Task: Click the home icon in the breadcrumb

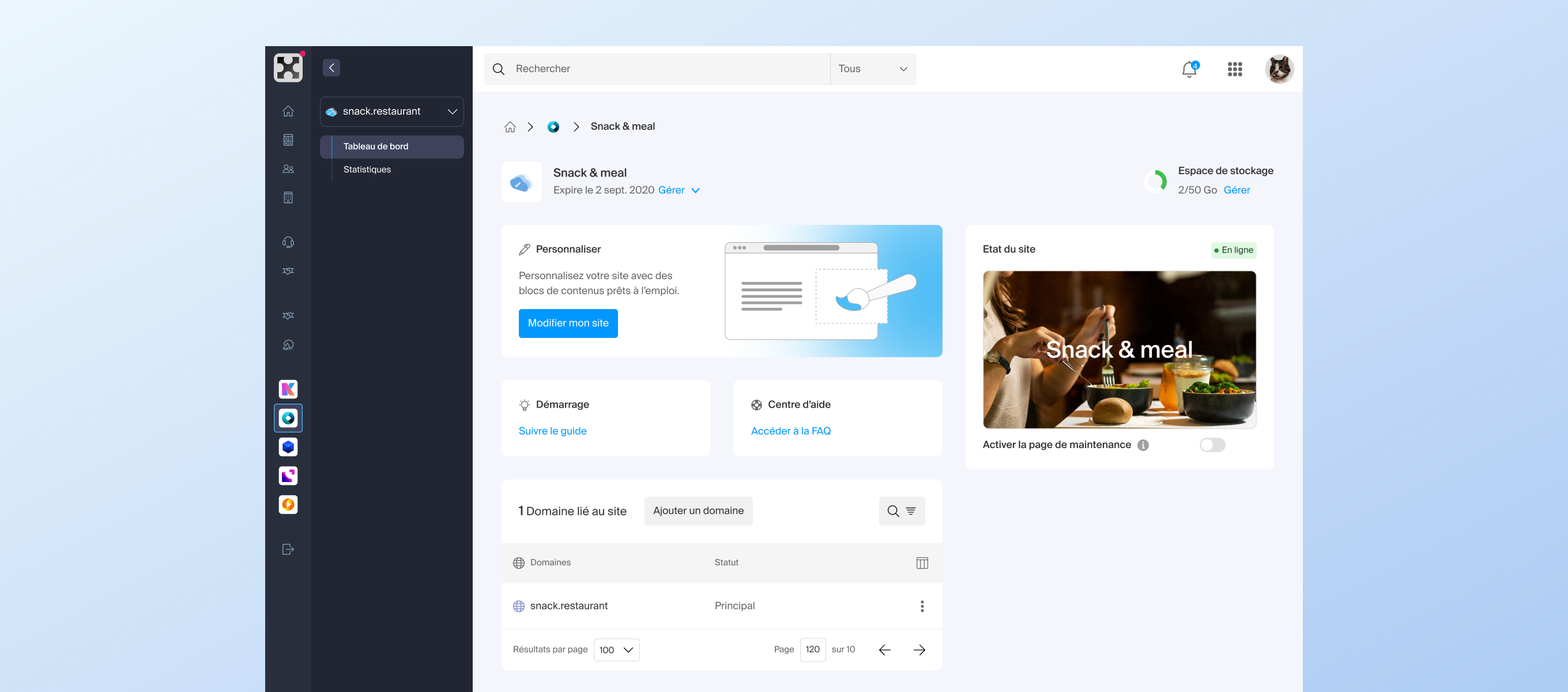Action: click(510, 127)
